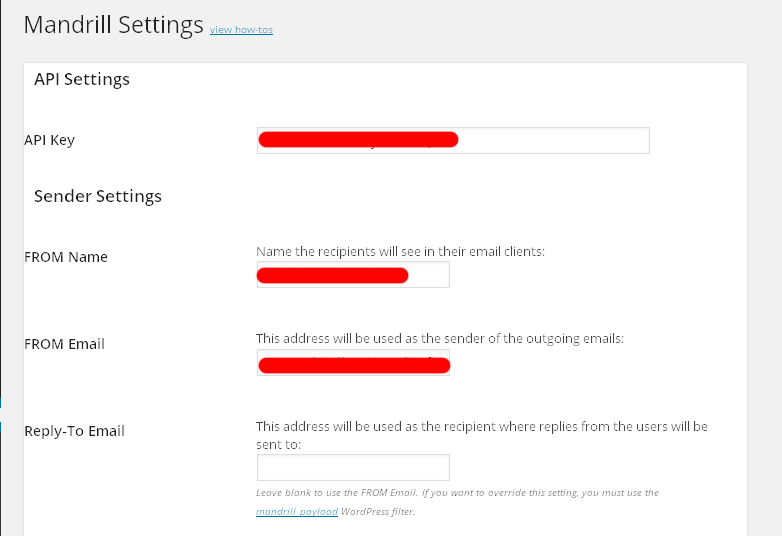Screen dimensions: 782x536
Task: Click the 'WordPress filter.' italic text
Action: pyautogui.click(x=378, y=512)
